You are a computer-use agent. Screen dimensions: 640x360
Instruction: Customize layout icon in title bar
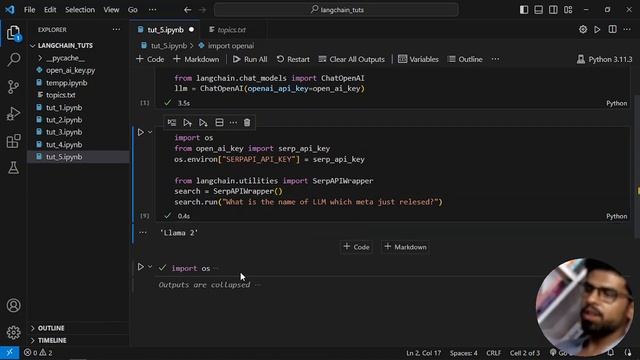pos(568,10)
